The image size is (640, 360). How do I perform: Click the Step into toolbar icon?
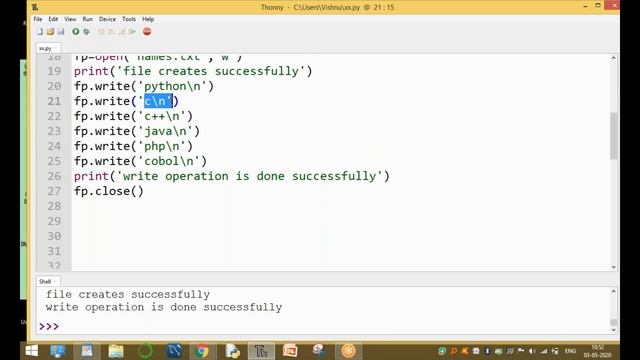[x=111, y=32]
